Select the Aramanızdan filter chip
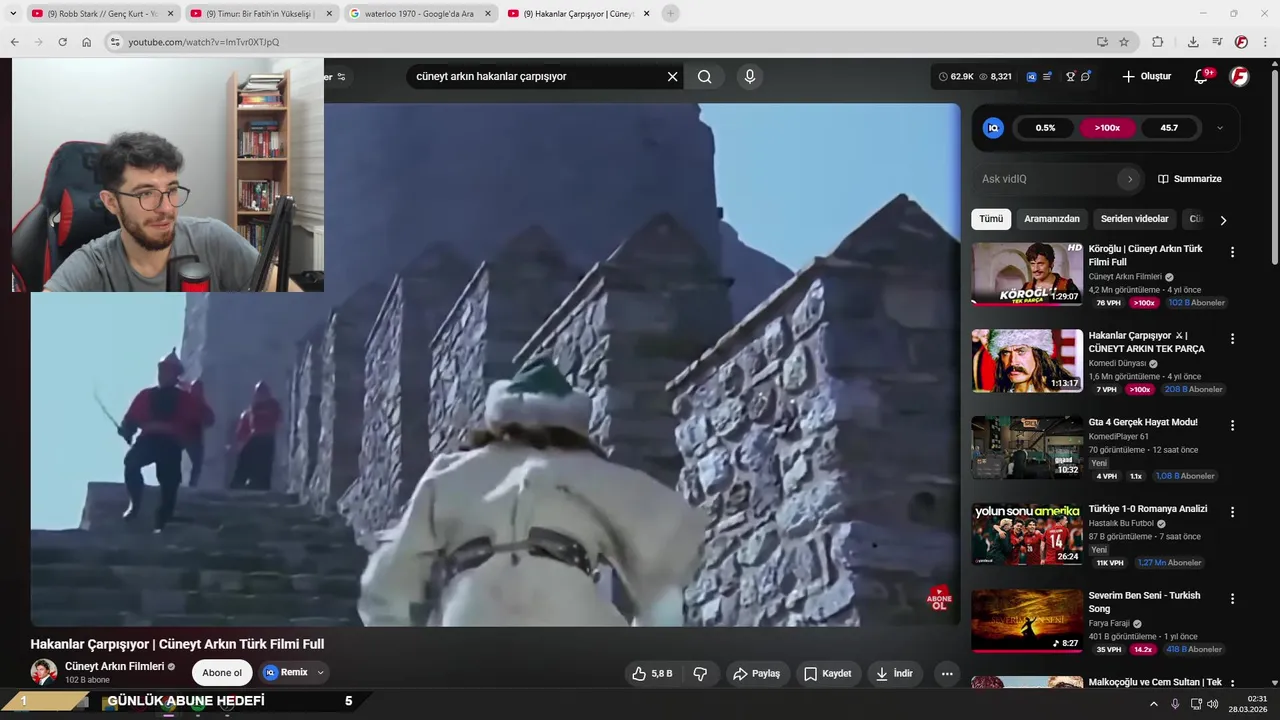Screen dimensions: 1280x720 click(1052, 219)
